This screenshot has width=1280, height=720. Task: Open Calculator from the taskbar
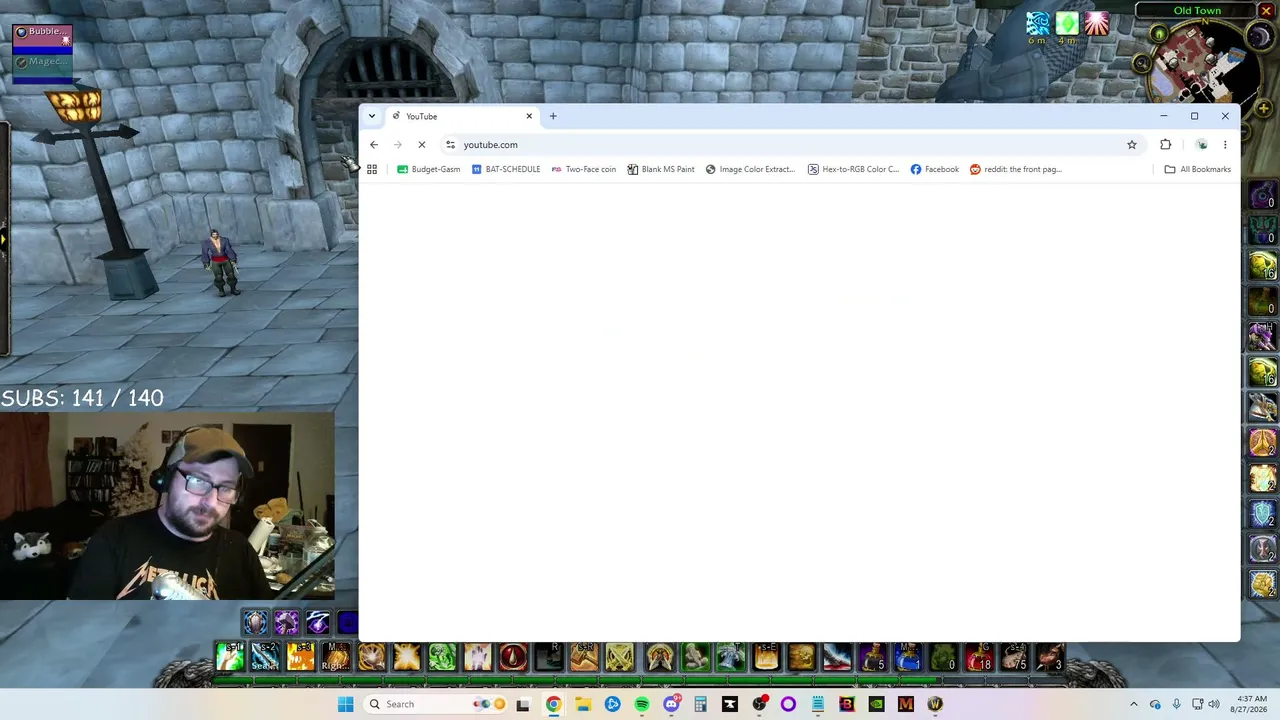pos(700,704)
